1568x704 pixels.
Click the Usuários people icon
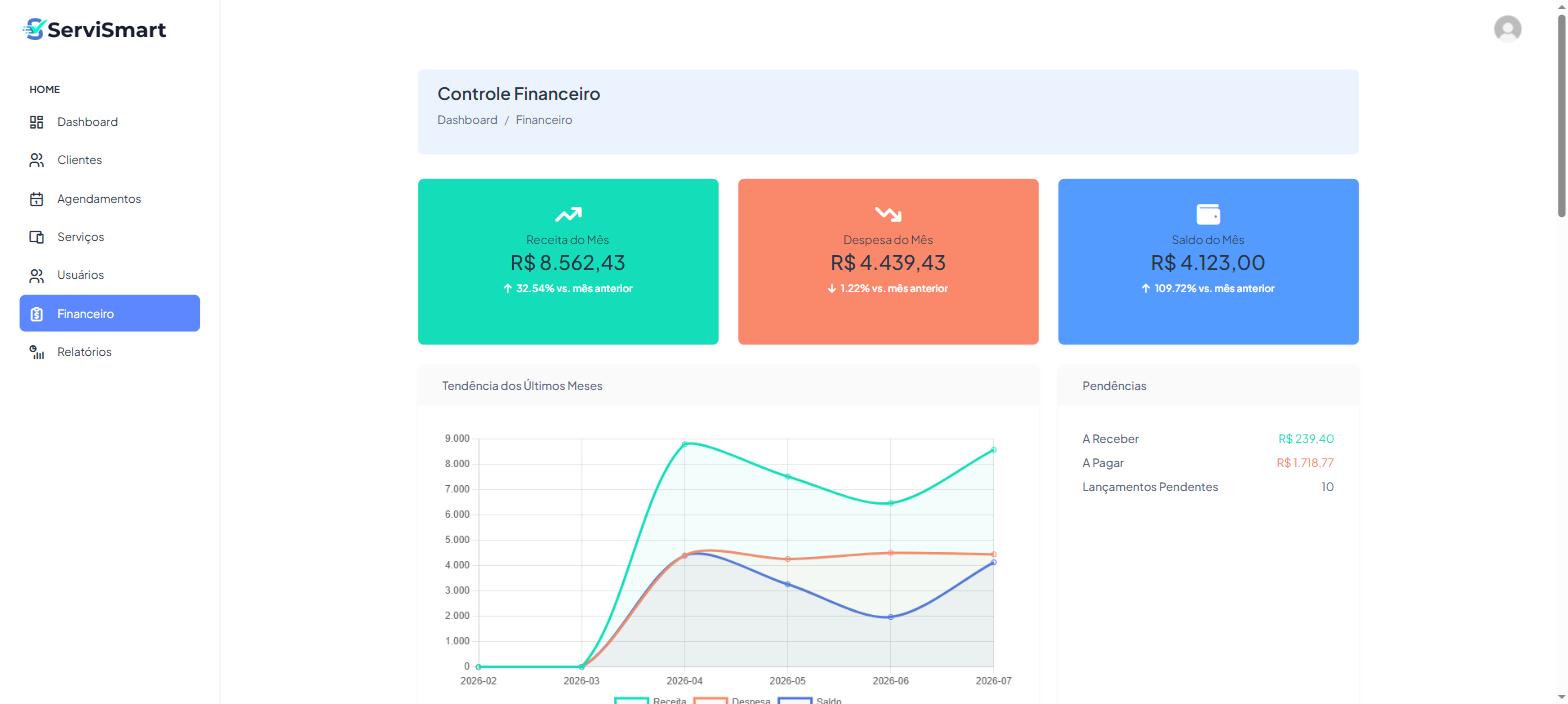tap(37, 275)
